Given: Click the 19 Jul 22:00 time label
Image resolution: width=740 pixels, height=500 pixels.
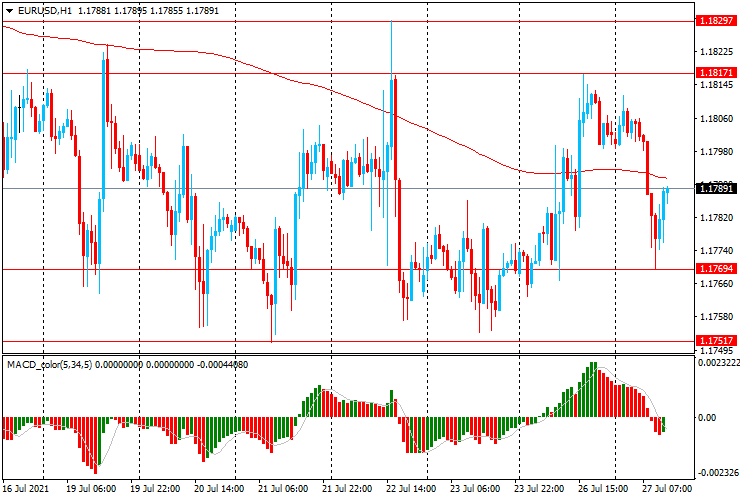Looking at the screenshot, I should [155, 488].
